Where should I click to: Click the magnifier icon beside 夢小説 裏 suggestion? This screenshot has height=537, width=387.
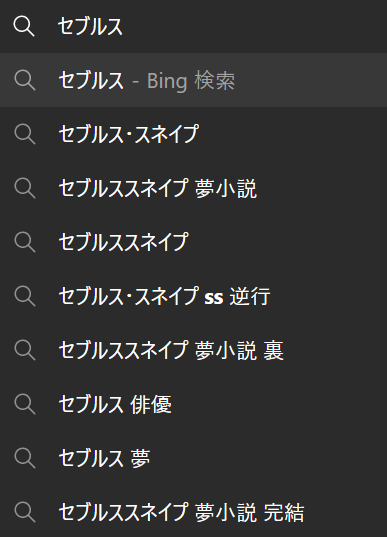point(25,350)
